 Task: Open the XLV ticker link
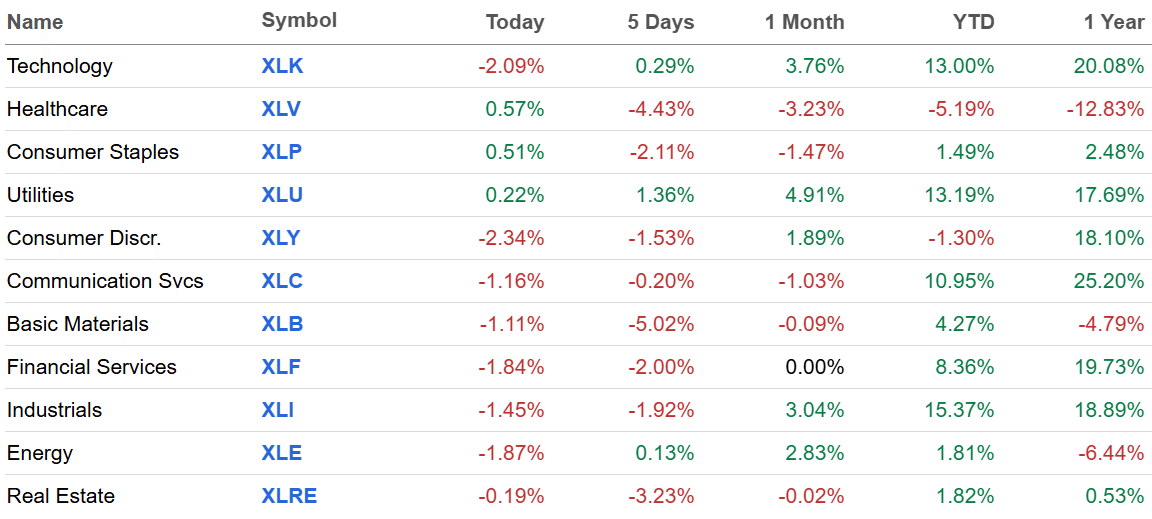tap(281, 110)
